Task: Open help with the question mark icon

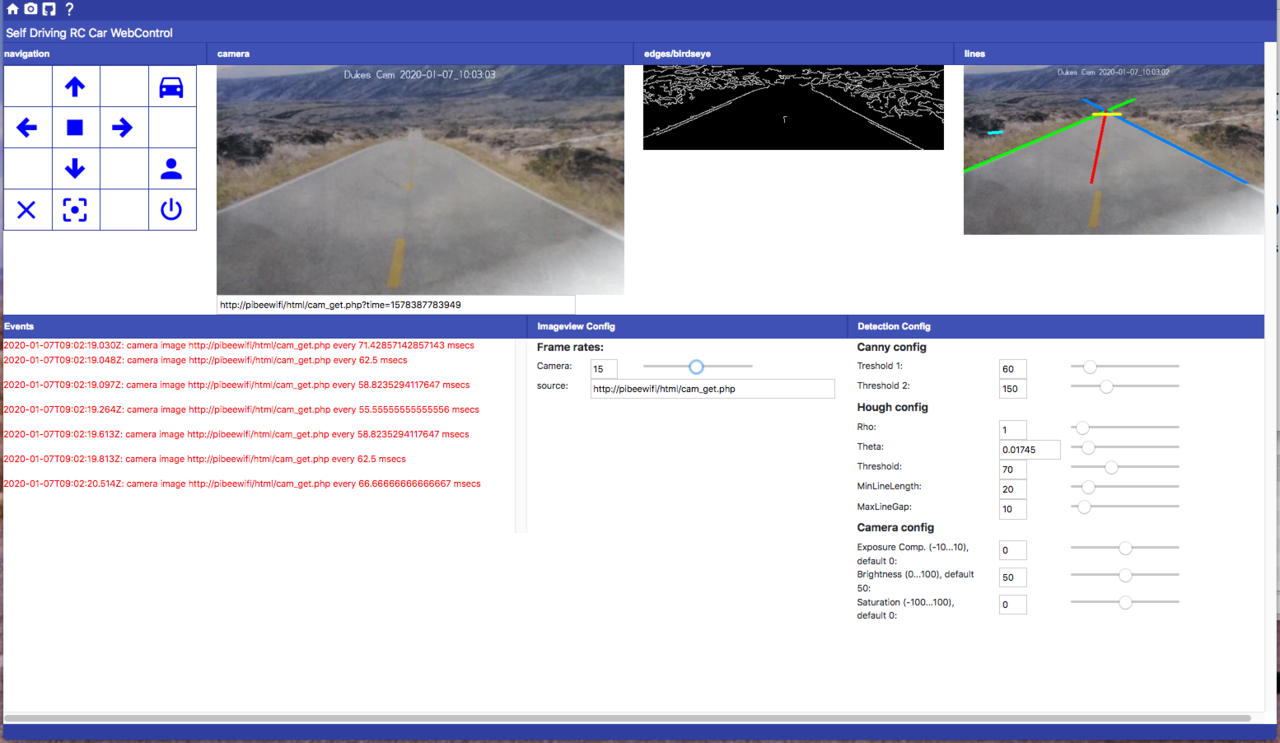Action: (69, 9)
